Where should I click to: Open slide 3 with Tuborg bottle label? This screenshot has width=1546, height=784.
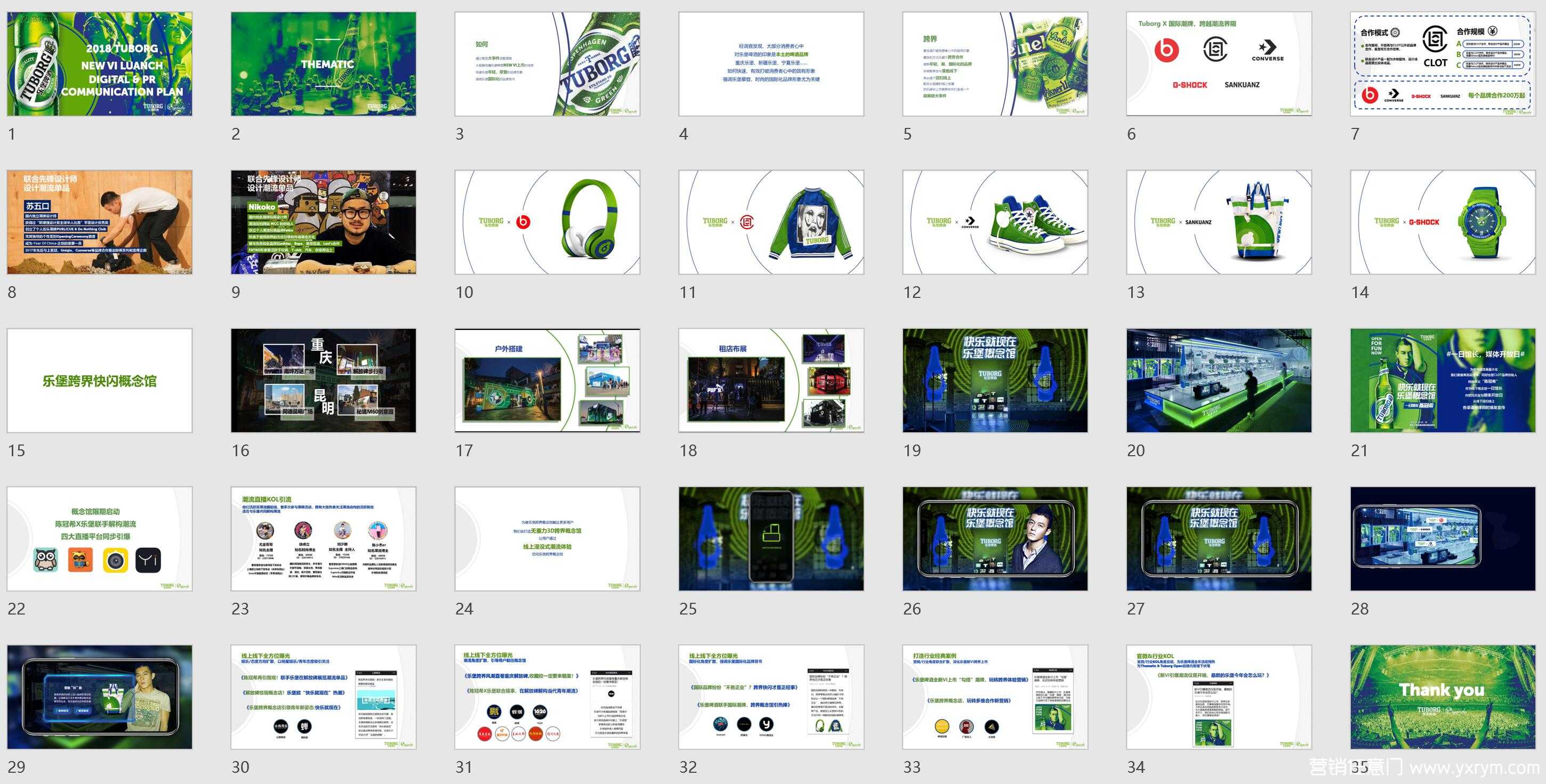[x=547, y=63]
